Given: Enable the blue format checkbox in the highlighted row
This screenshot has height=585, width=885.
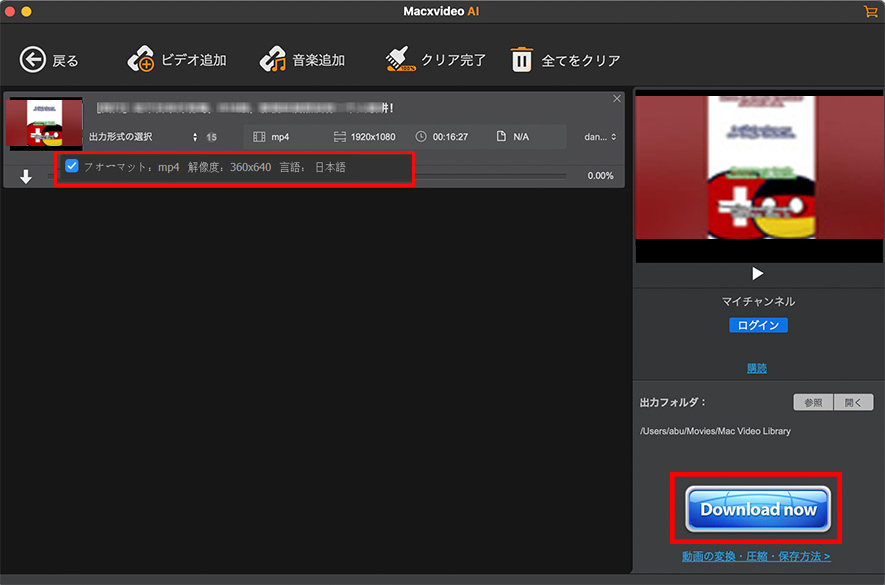Looking at the screenshot, I should click(71, 166).
